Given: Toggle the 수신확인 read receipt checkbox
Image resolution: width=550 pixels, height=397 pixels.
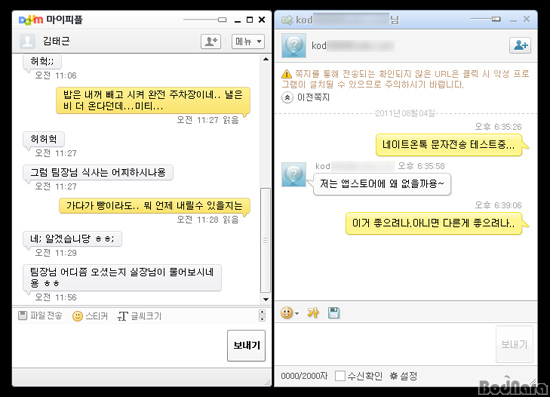Looking at the screenshot, I should click(x=340, y=376).
